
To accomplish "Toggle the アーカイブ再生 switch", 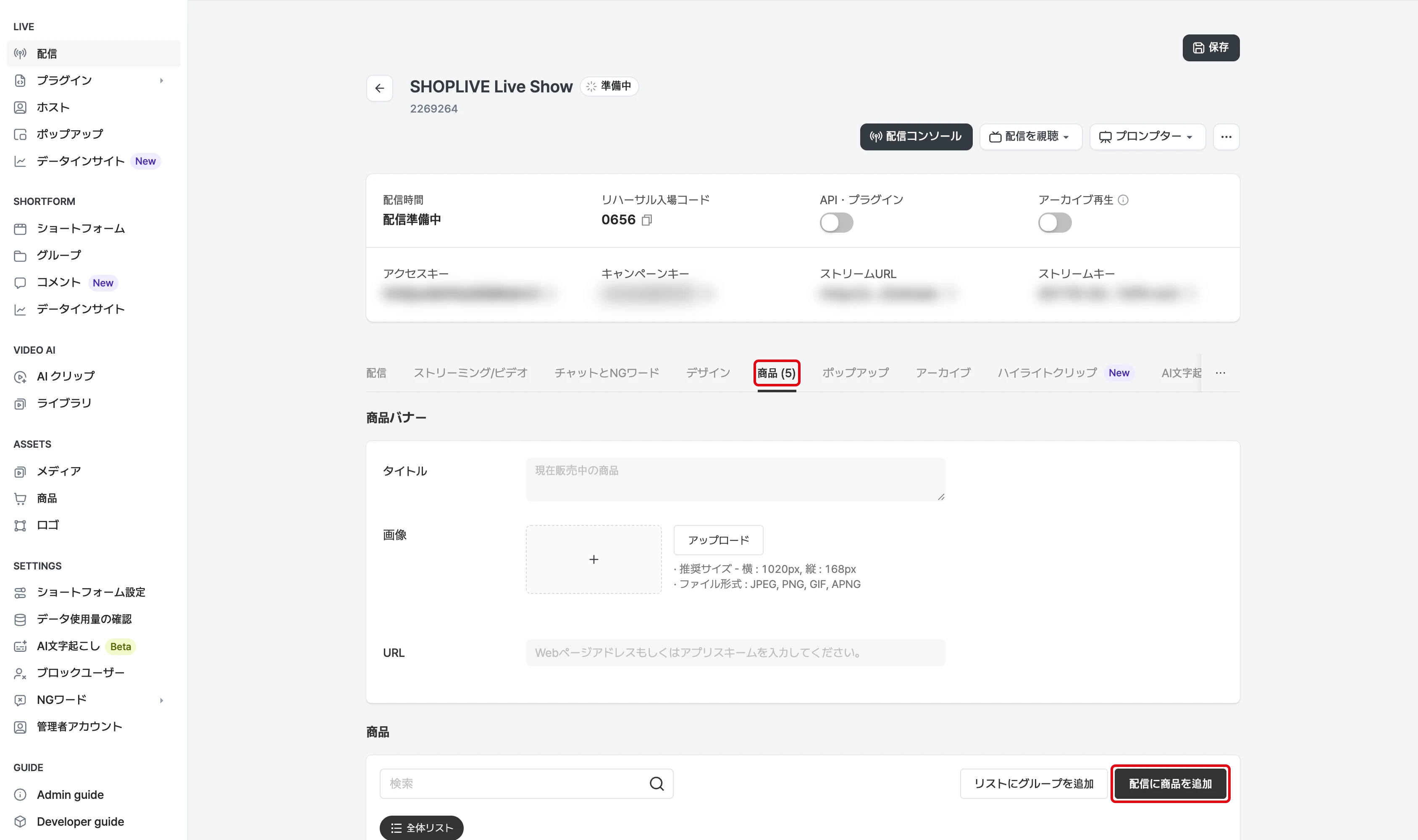I will (1055, 223).
